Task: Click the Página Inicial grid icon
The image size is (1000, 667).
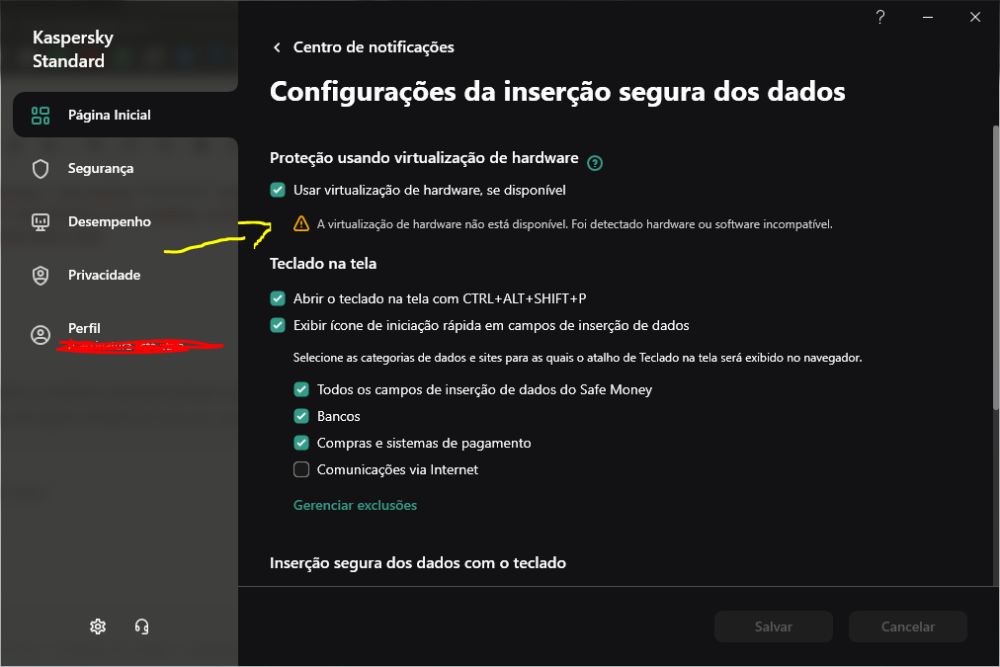Action: click(x=40, y=115)
